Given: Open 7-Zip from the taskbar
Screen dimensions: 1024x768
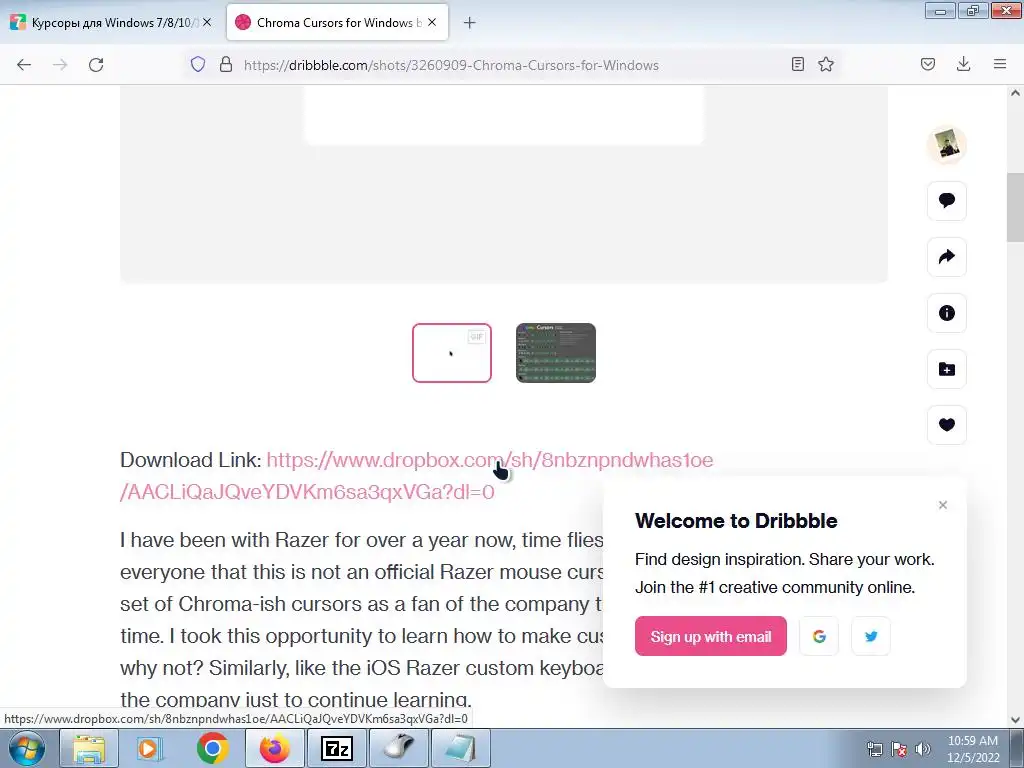Looking at the screenshot, I should click(336, 748).
